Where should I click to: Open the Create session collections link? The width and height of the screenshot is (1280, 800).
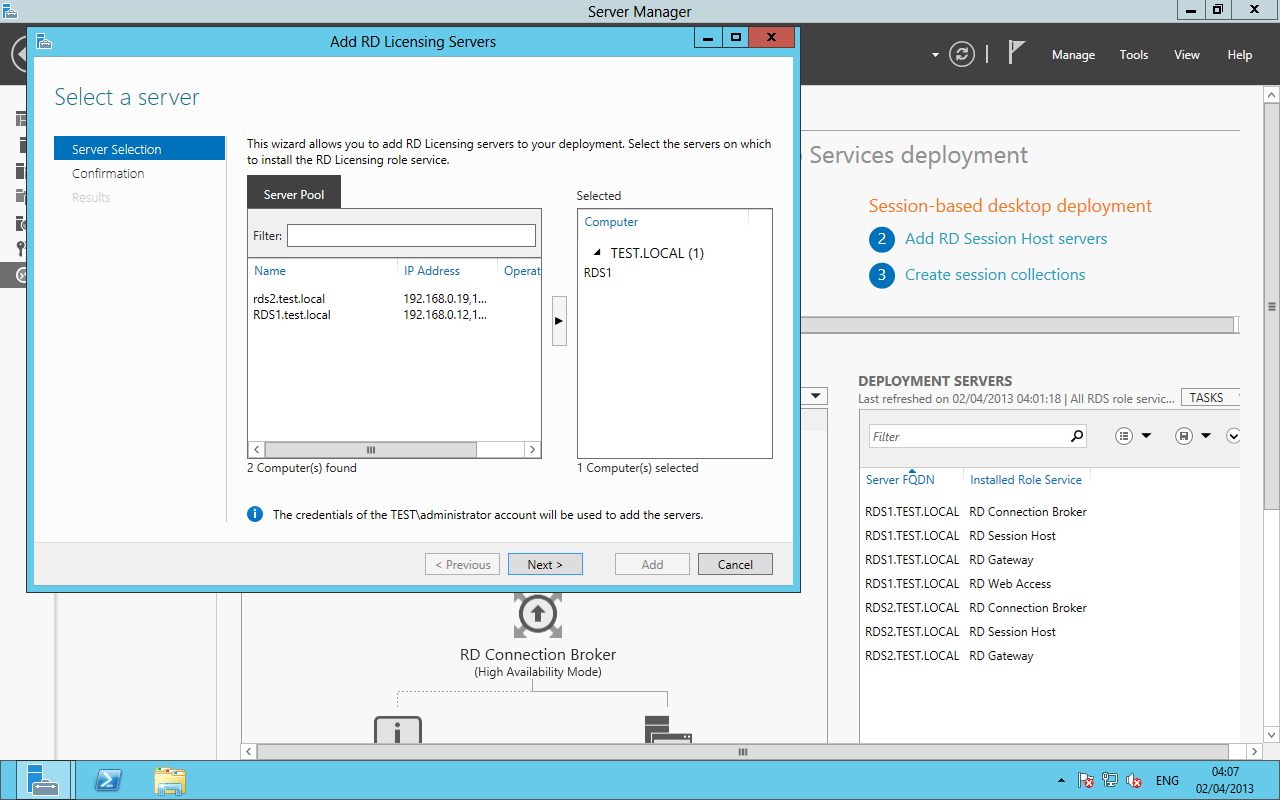pos(995,275)
